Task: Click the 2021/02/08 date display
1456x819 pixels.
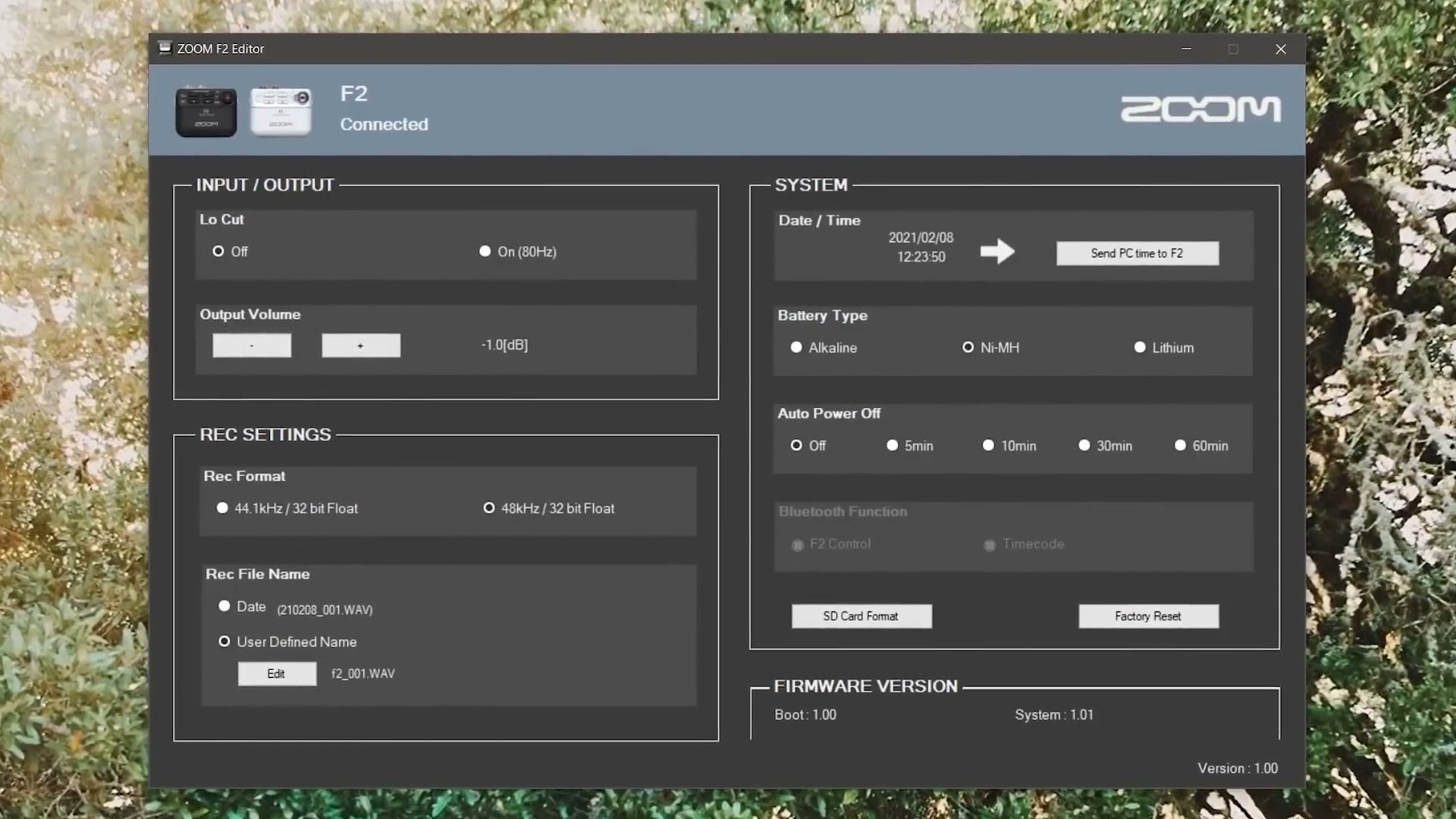Action: pyautogui.click(x=921, y=237)
